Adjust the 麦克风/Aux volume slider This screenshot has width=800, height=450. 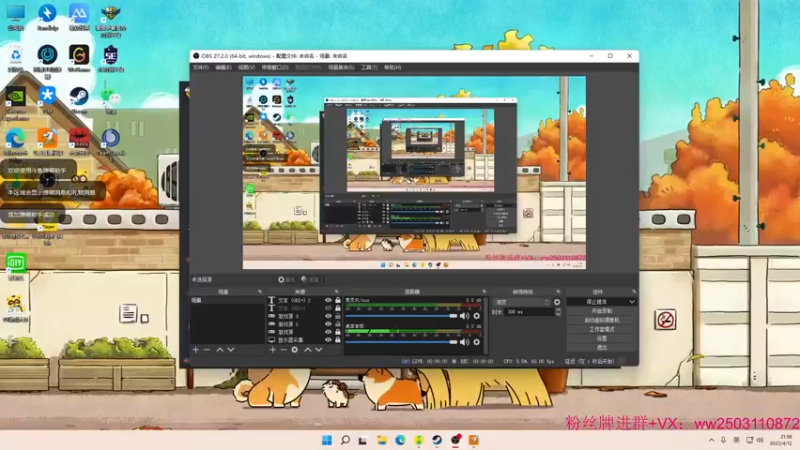tap(402, 316)
